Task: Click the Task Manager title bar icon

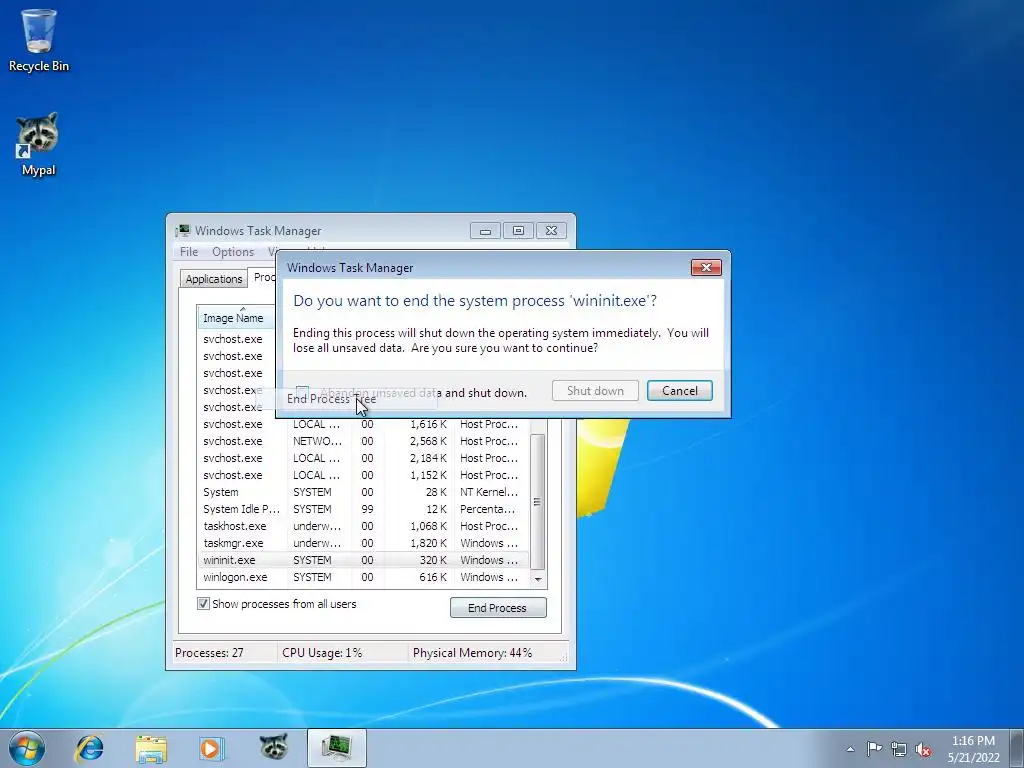Action: 183,231
